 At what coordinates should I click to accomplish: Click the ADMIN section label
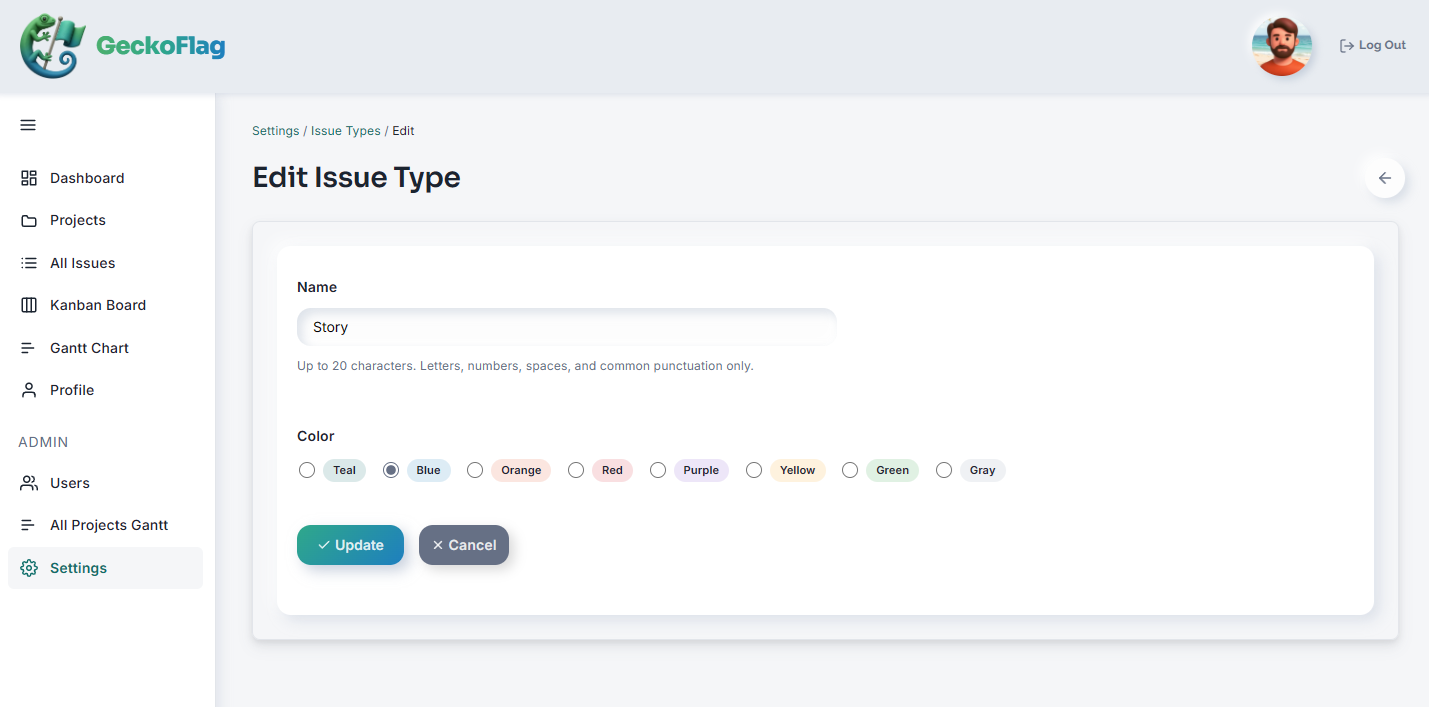tap(43, 442)
